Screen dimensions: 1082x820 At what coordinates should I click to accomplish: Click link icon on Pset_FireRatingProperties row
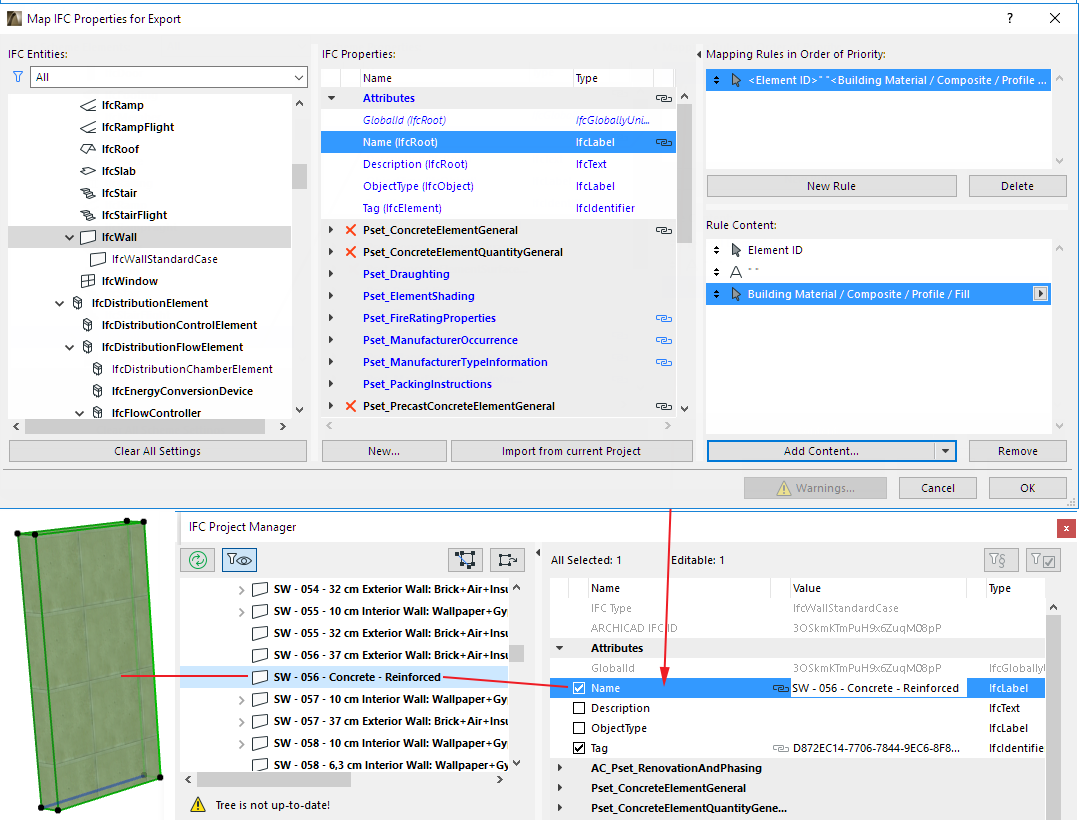pos(664,318)
